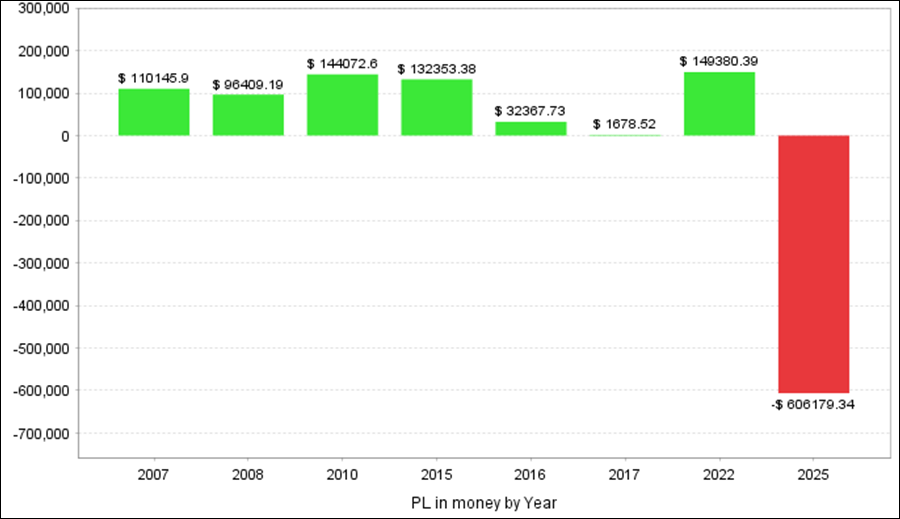
Task: Click the 0 tick on the y-axis
Action: pos(63,136)
